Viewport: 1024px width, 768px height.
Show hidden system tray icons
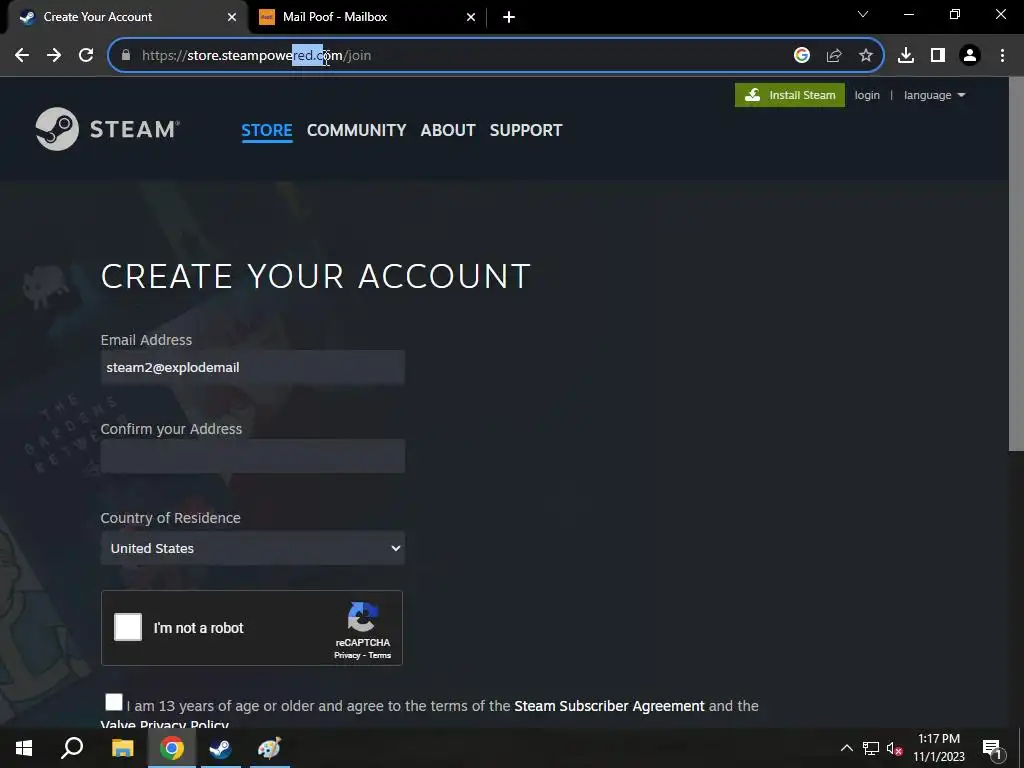(846, 748)
